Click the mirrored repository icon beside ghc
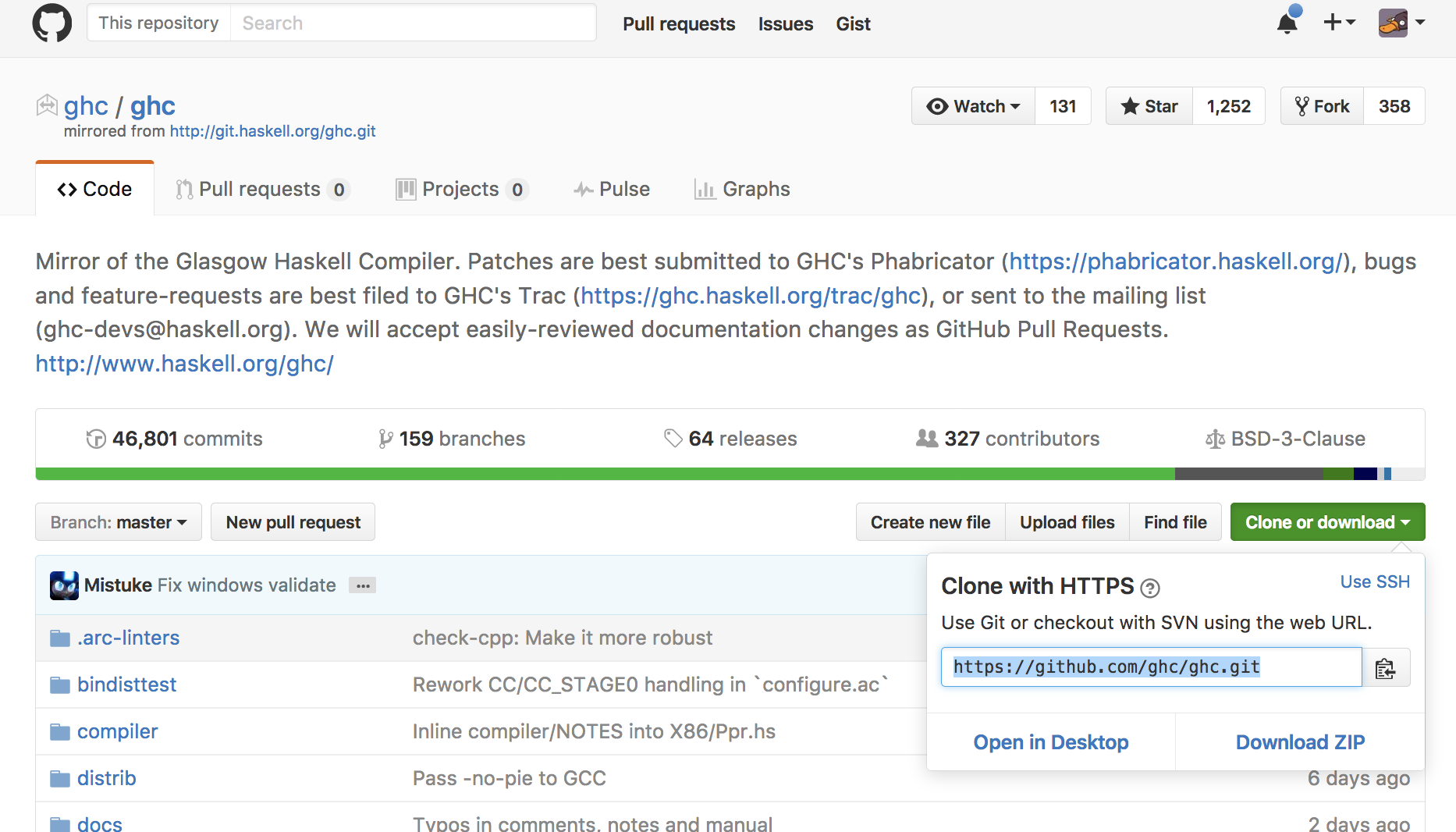1456x832 pixels. point(47,105)
